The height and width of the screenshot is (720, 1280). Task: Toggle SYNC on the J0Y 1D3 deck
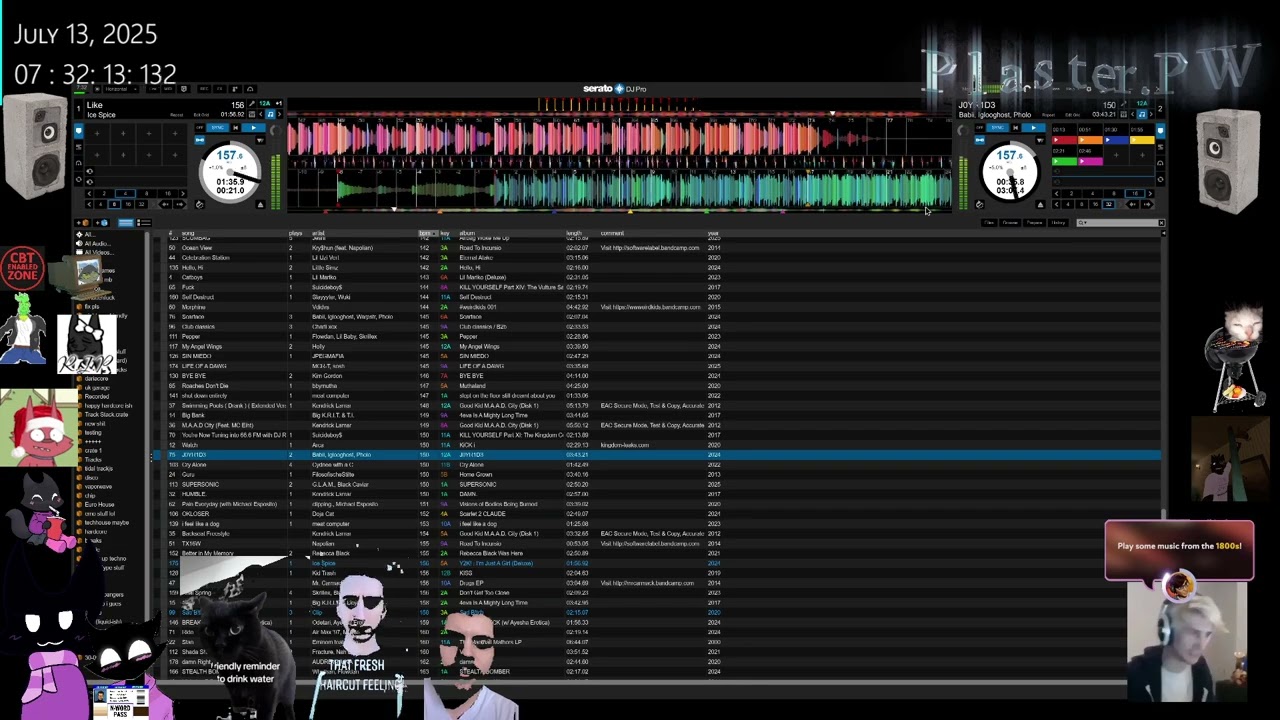pyautogui.click(x=997, y=128)
